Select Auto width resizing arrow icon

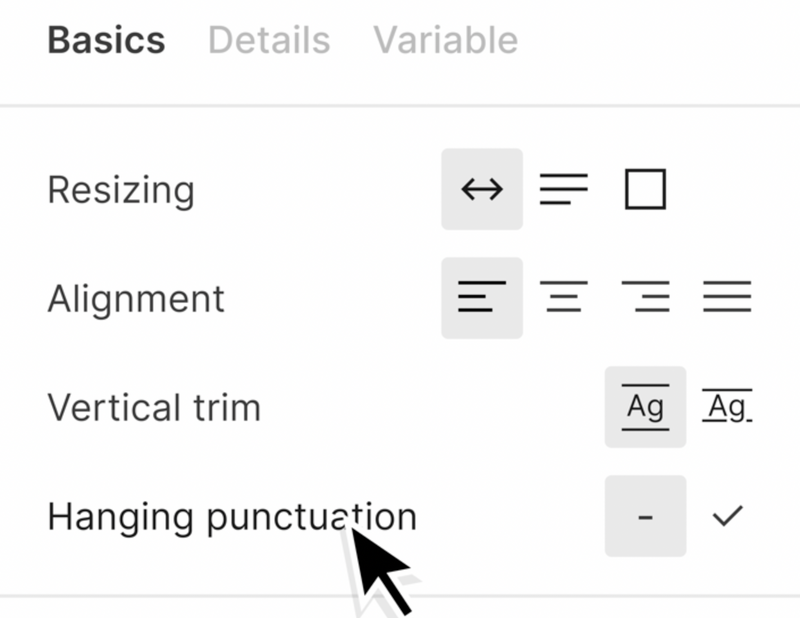(x=482, y=189)
